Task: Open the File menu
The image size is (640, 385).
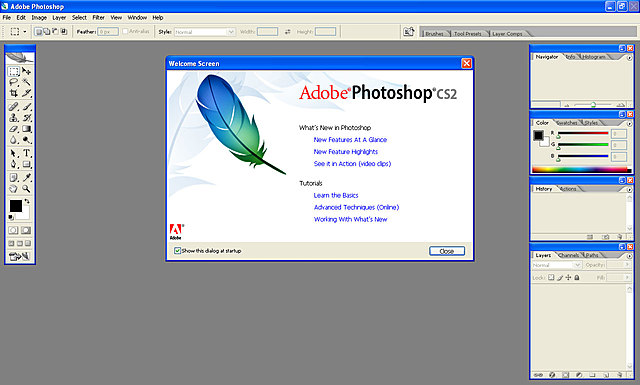Action: click(x=7, y=18)
